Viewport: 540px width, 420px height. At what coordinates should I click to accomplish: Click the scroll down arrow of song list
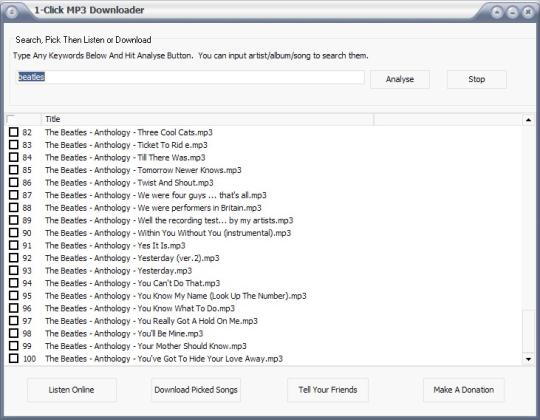click(x=528, y=359)
